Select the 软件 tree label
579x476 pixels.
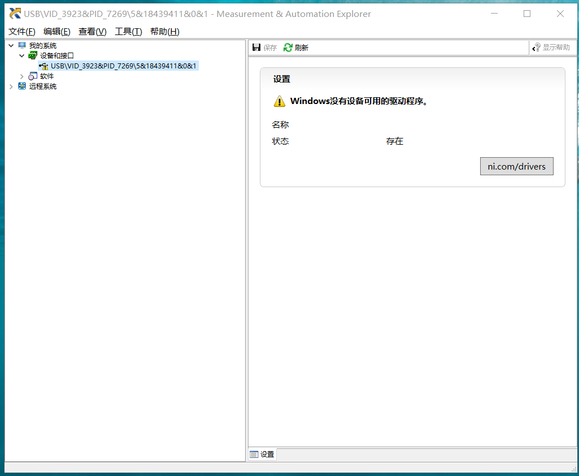tap(47, 76)
